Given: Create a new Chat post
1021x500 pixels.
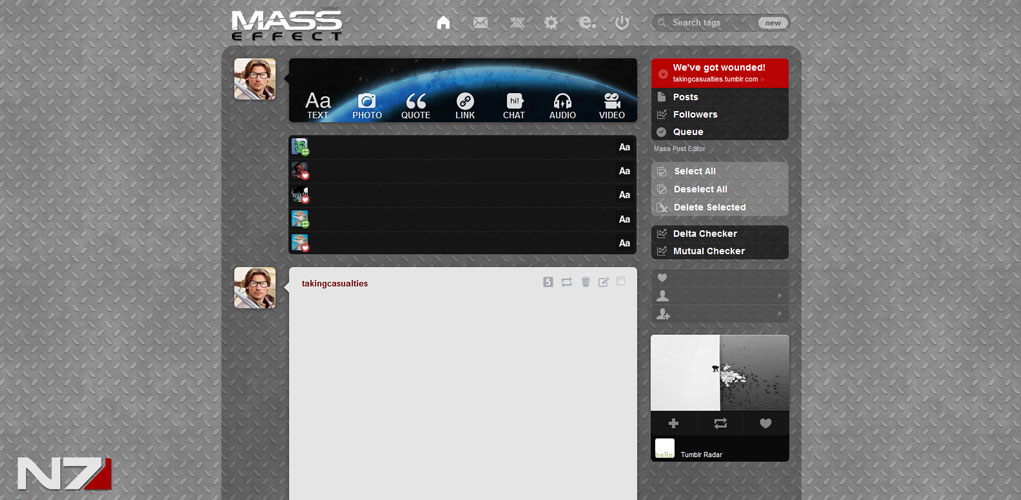Looking at the screenshot, I should pos(514,105).
